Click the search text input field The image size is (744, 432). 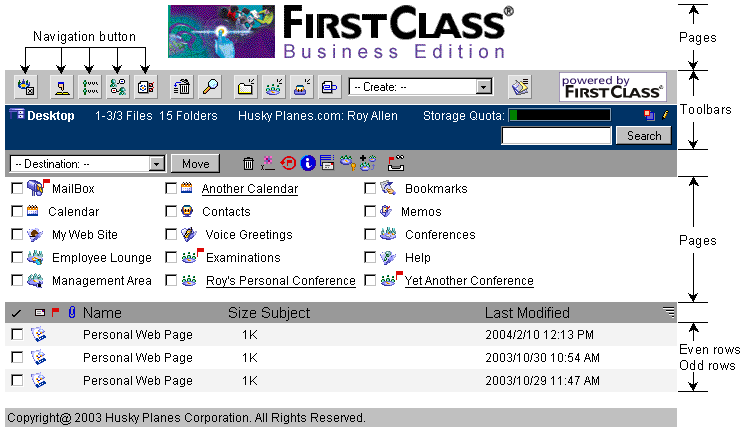[556, 136]
